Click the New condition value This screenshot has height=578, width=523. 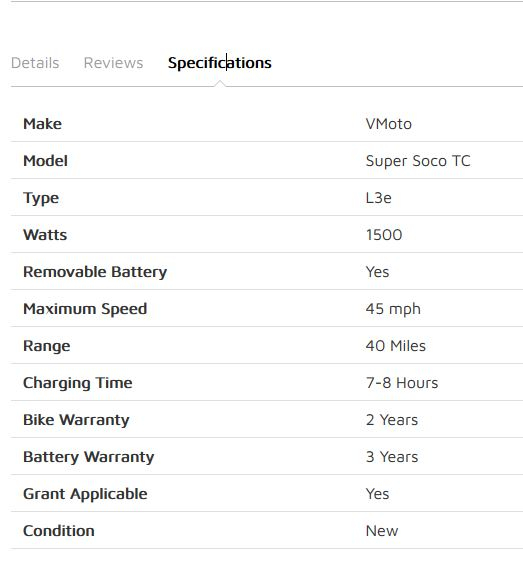tap(382, 531)
